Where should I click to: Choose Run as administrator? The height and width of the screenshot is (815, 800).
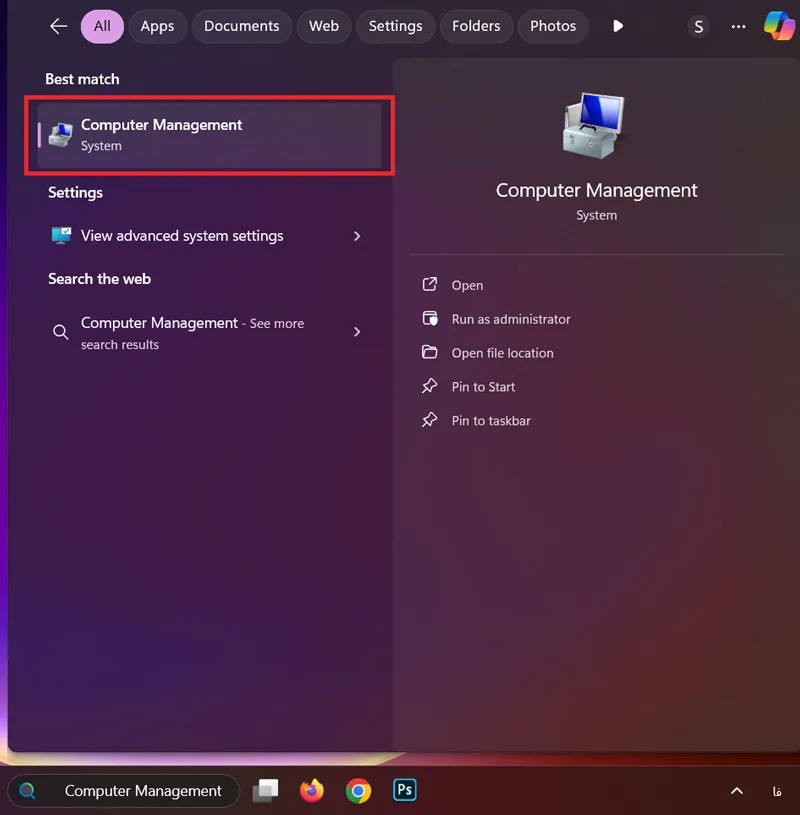tap(511, 319)
